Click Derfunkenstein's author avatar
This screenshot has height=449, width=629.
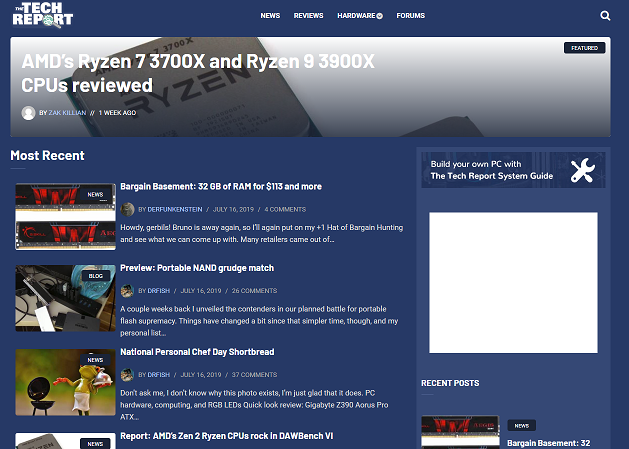[x=127, y=209]
